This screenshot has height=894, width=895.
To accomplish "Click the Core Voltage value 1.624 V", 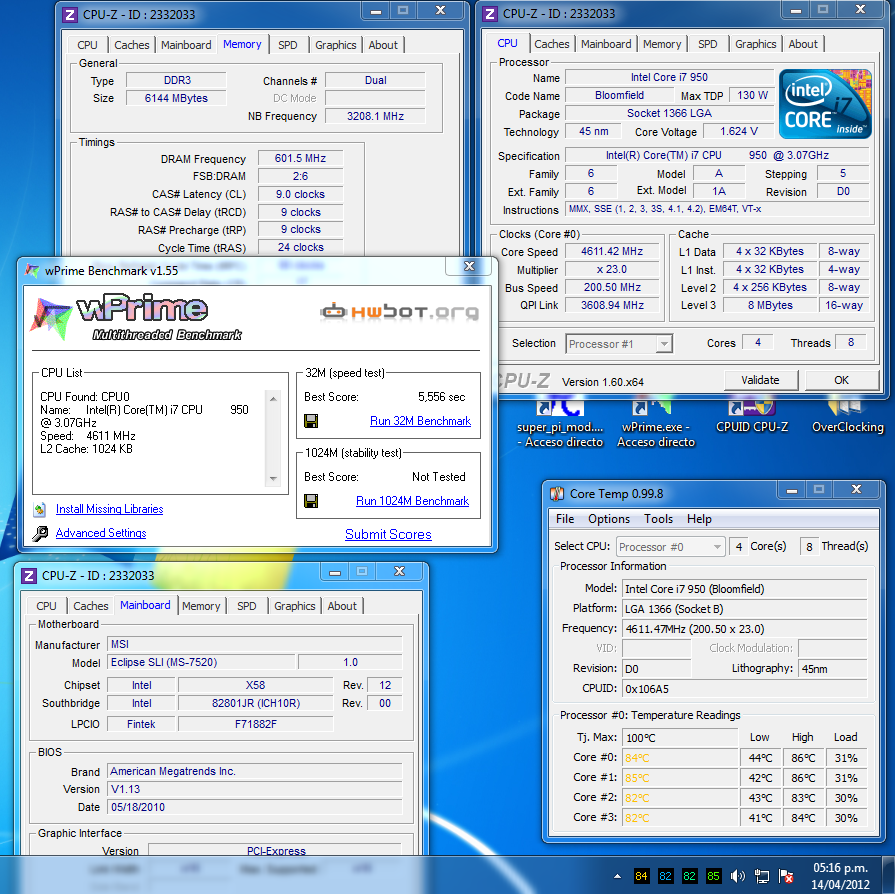I will [x=739, y=131].
